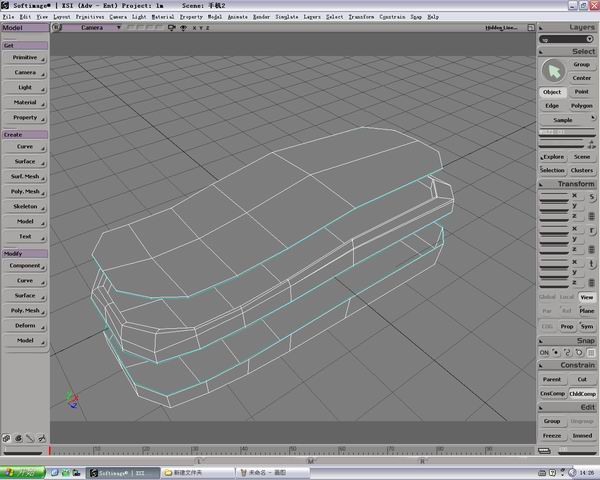Open the File menu
The width and height of the screenshot is (600, 480).
point(8,17)
